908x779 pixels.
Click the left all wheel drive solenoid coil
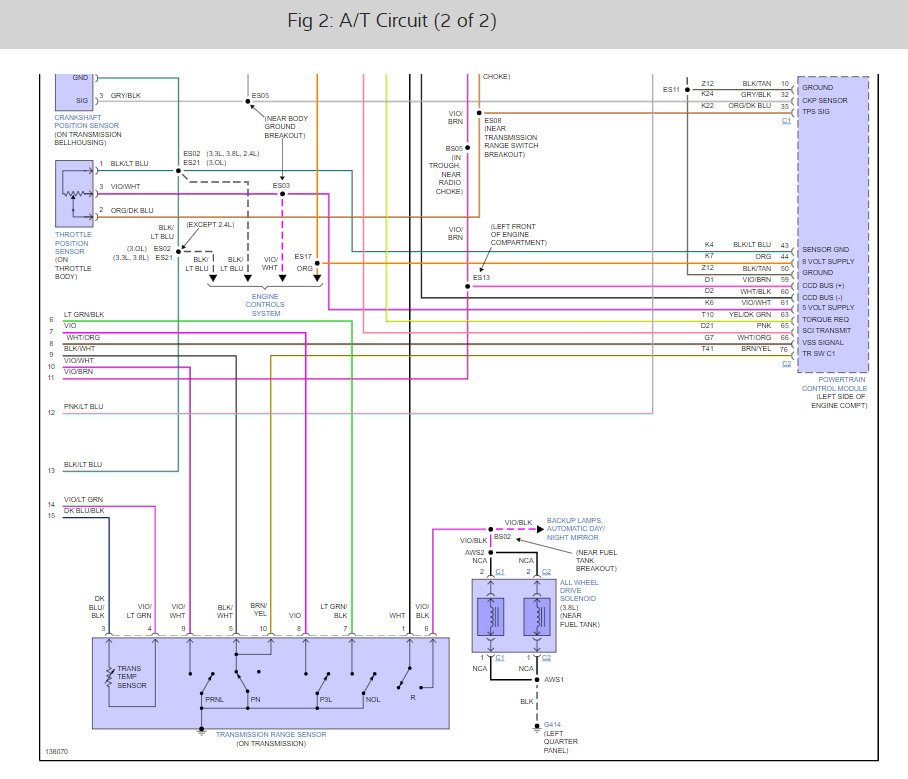493,615
